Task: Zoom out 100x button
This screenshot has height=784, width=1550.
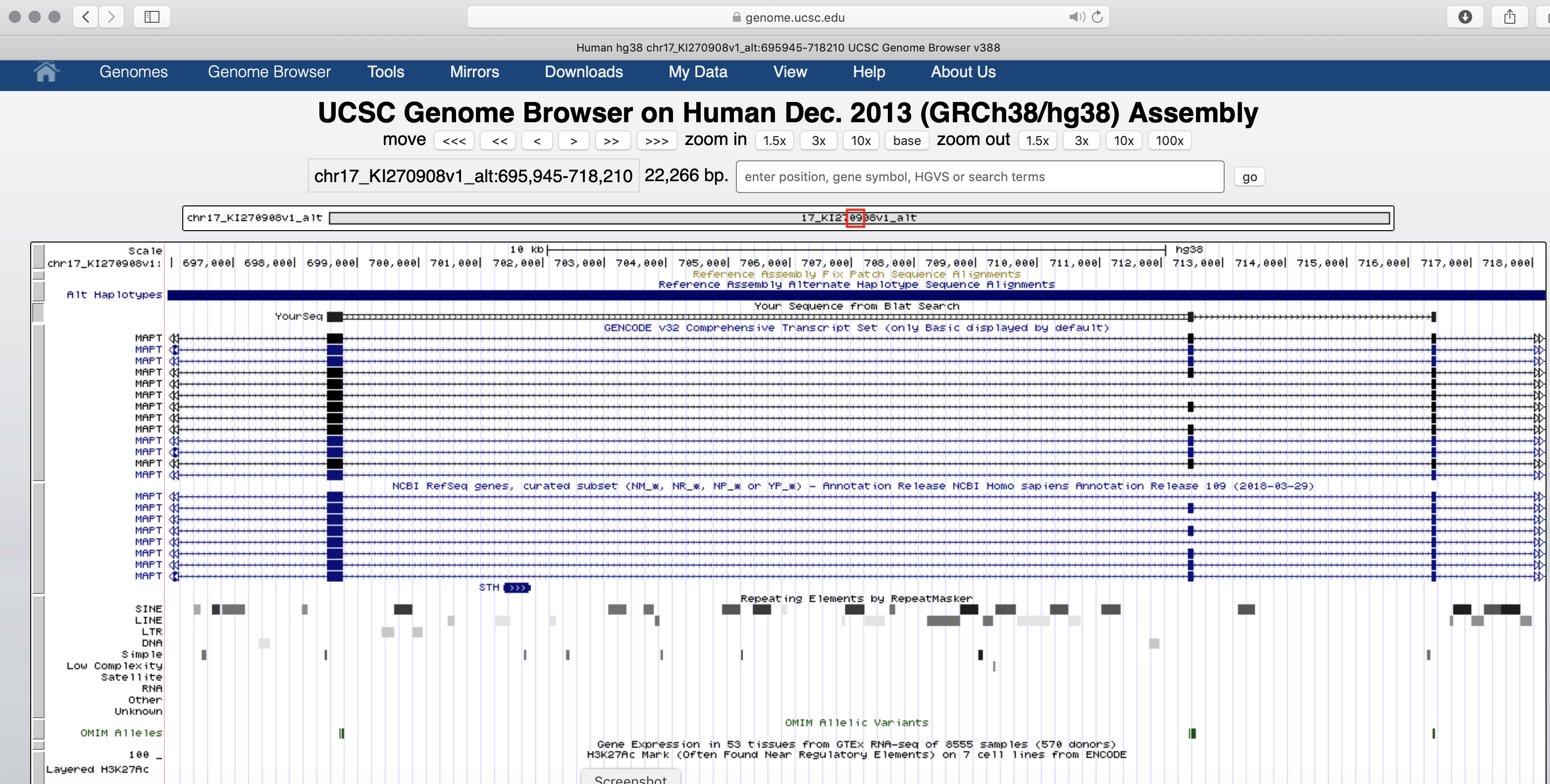Action: [1169, 141]
